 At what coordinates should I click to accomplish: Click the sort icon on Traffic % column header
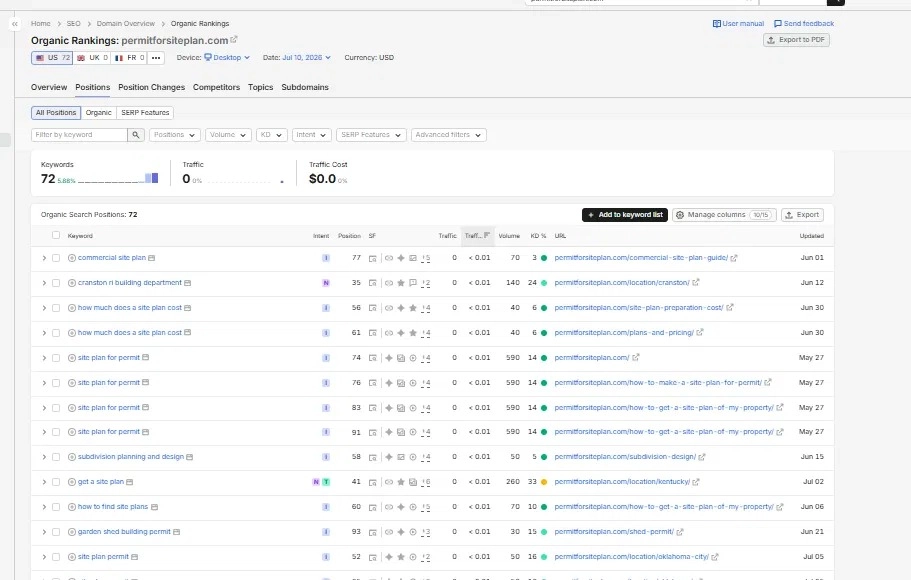pyautogui.click(x=487, y=235)
